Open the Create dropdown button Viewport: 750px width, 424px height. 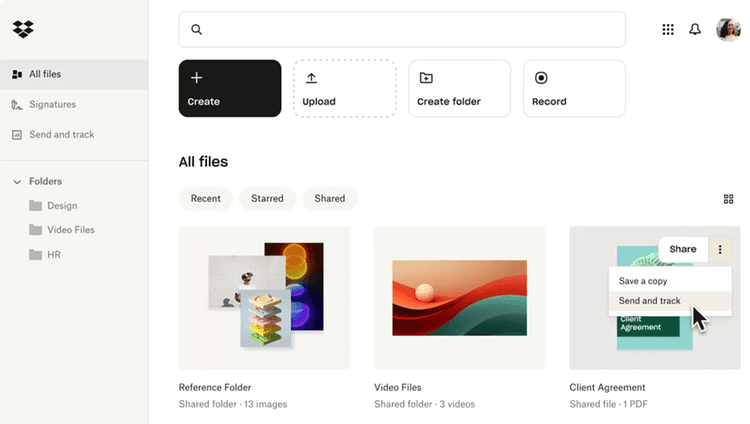click(230, 88)
